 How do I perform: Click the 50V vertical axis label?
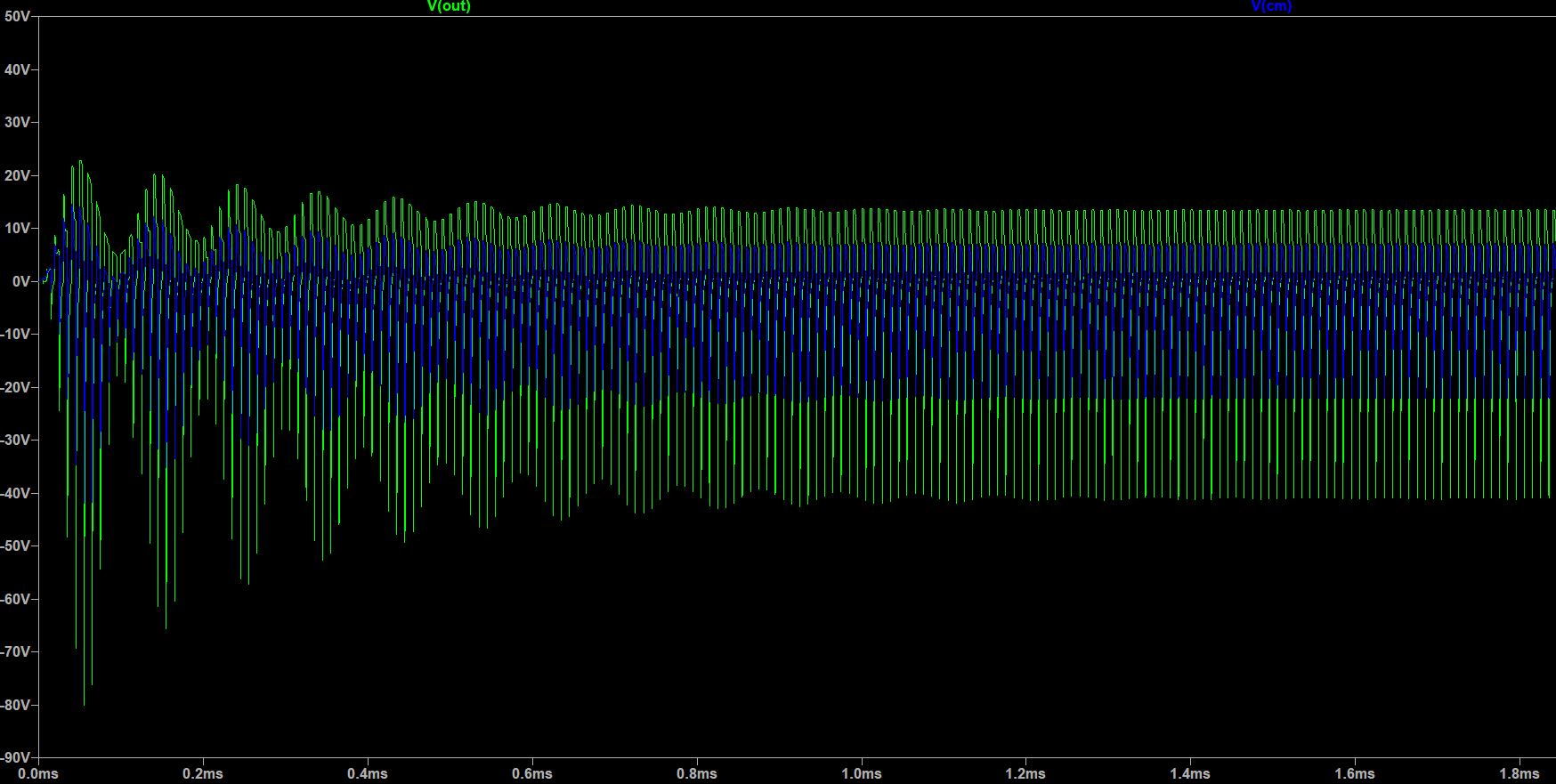point(17,17)
